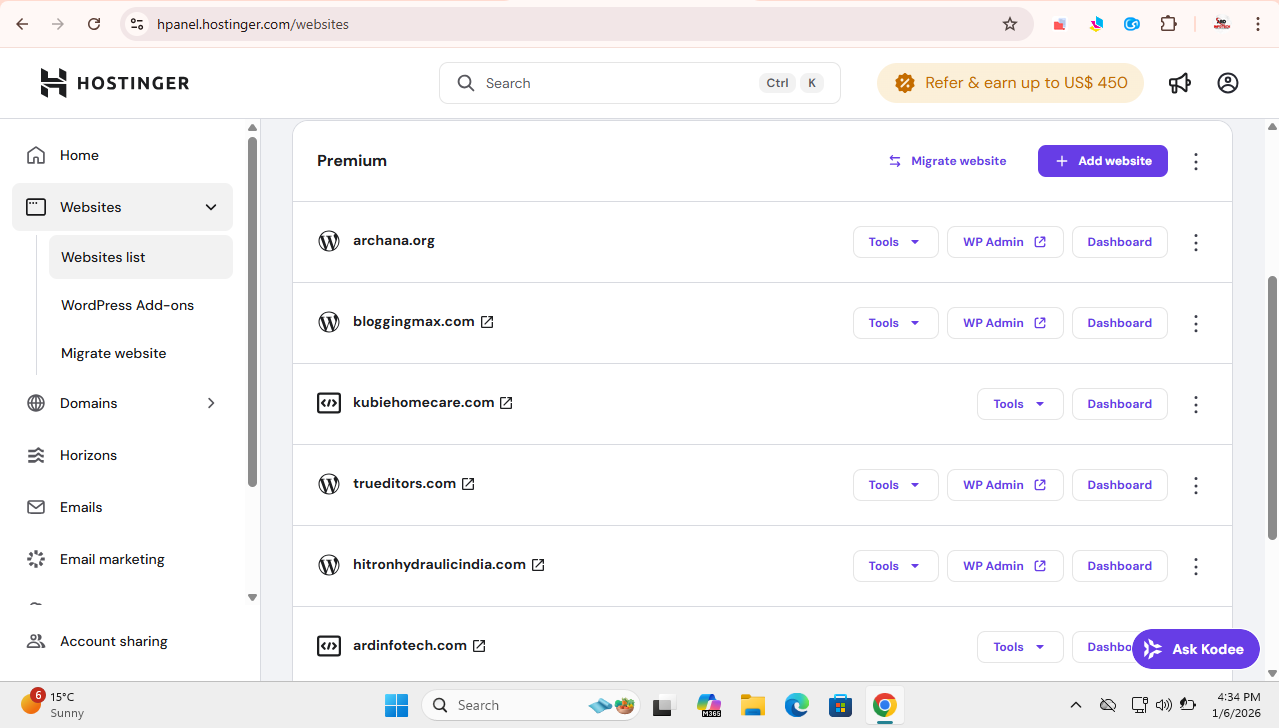This screenshot has height=728, width=1279.
Task: Open the user profile account icon
Action: click(x=1228, y=83)
